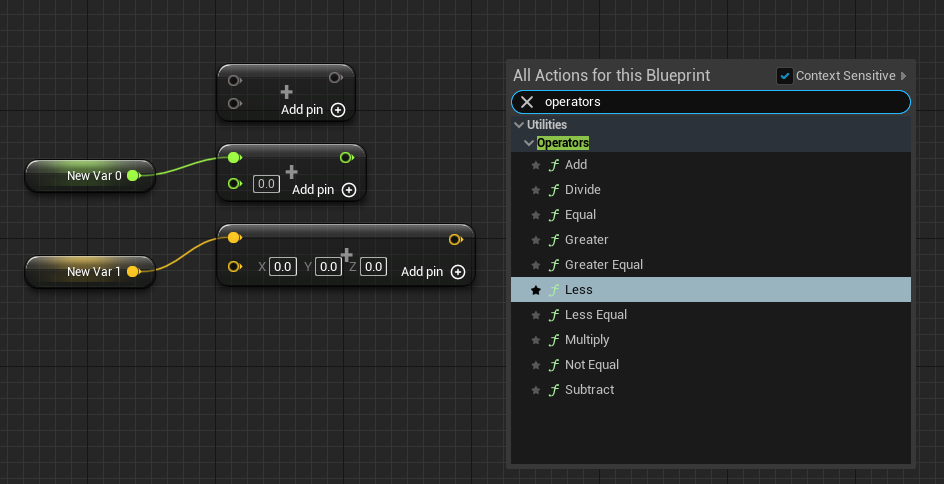The height and width of the screenshot is (484, 944).
Task: Click the gray output pin of wildcard node
Action: click(336, 77)
